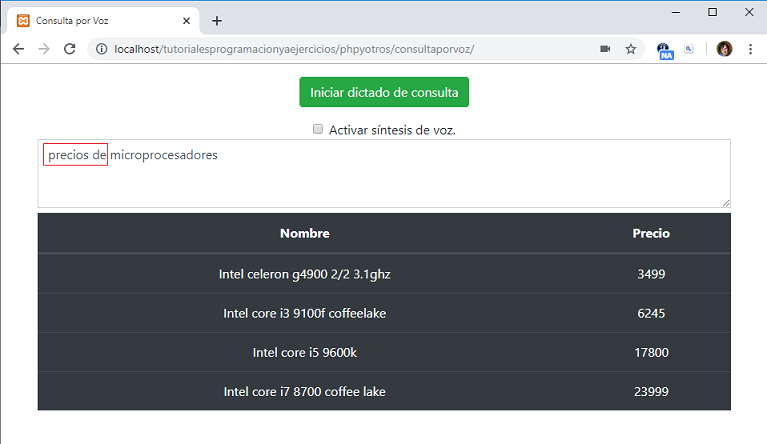Click the price 23999
Image resolution: width=767 pixels, height=444 pixels.
point(651,391)
